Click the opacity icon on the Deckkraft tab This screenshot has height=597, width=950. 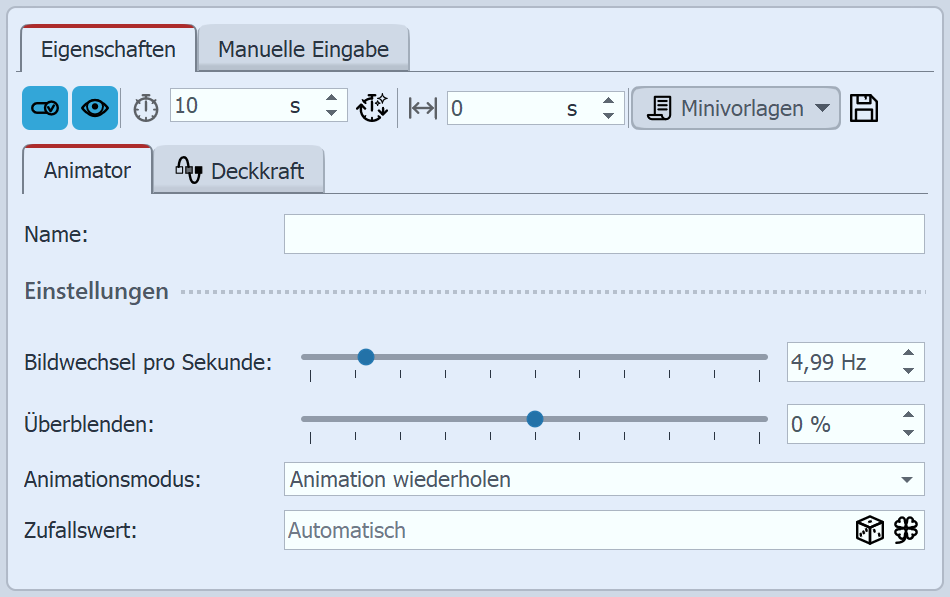click(190, 169)
